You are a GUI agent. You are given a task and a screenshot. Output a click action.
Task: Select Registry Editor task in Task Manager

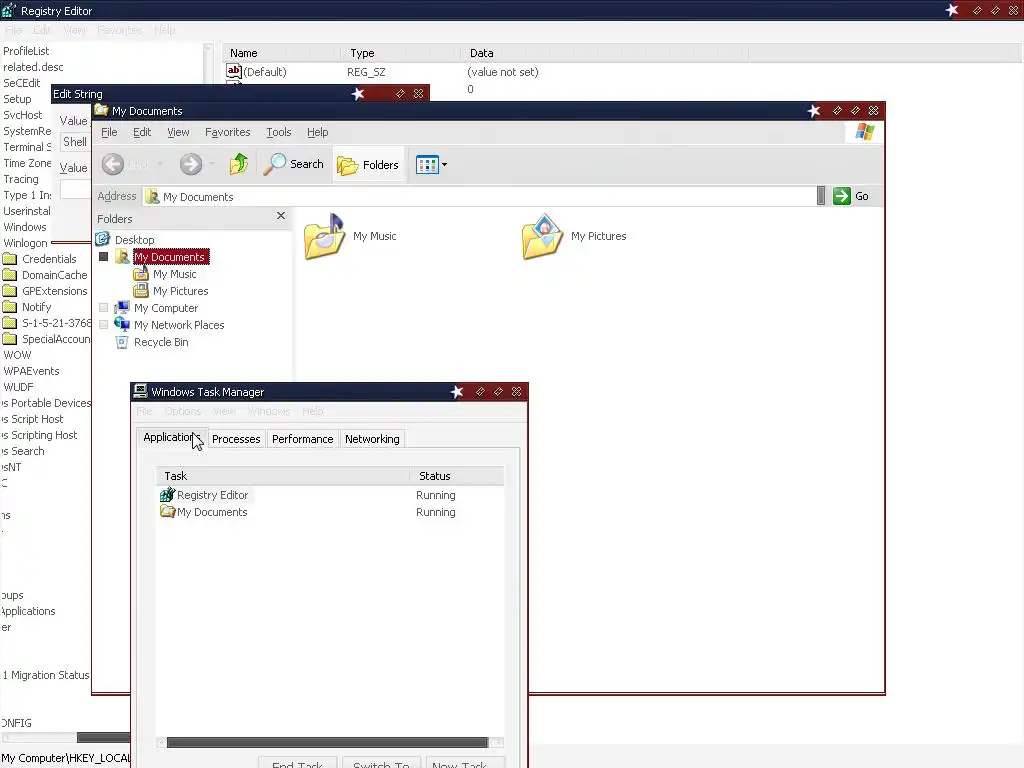coord(212,495)
